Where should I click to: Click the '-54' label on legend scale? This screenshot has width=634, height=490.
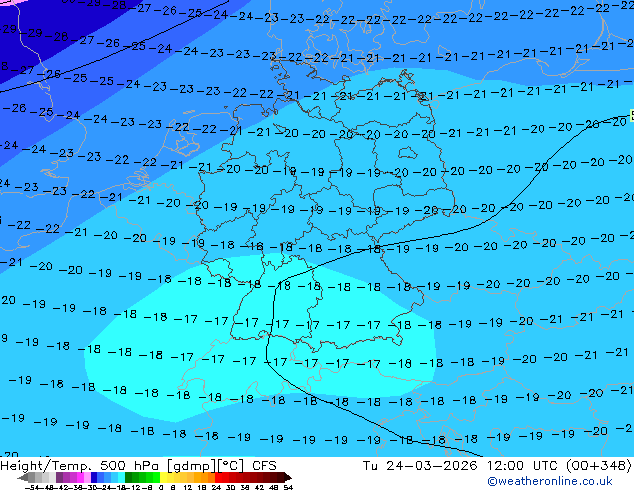point(31,487)
